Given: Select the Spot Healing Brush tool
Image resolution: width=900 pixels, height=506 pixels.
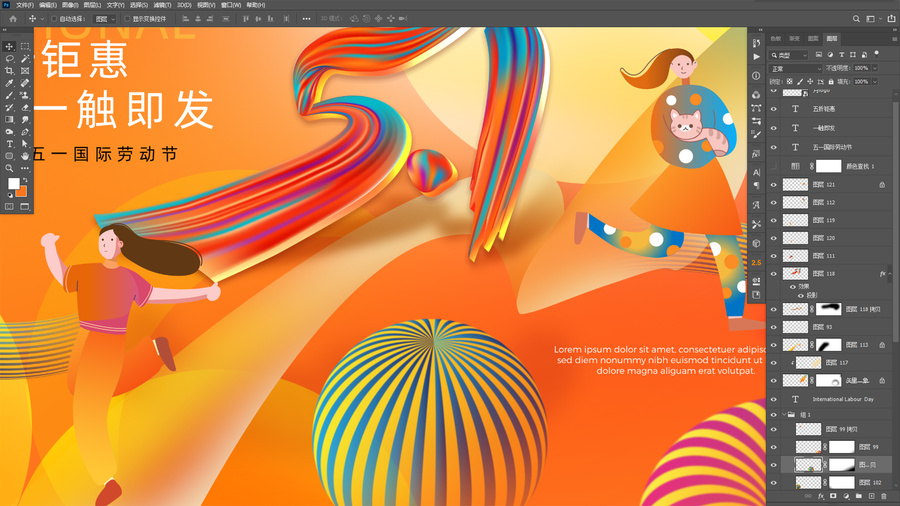Looking at the screenshot, I should click(25, 83).
